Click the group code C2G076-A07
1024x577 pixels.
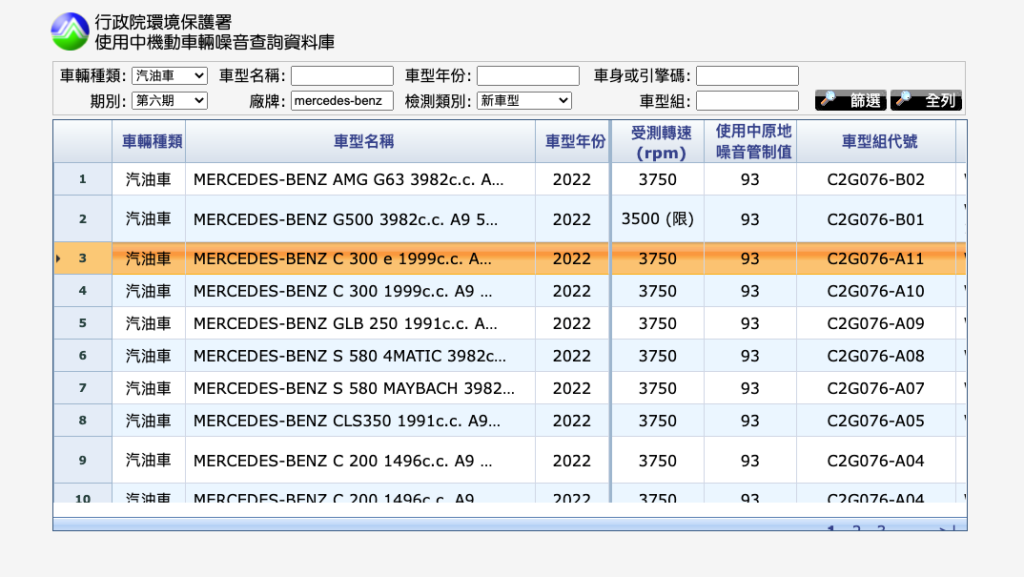[876, 388]
